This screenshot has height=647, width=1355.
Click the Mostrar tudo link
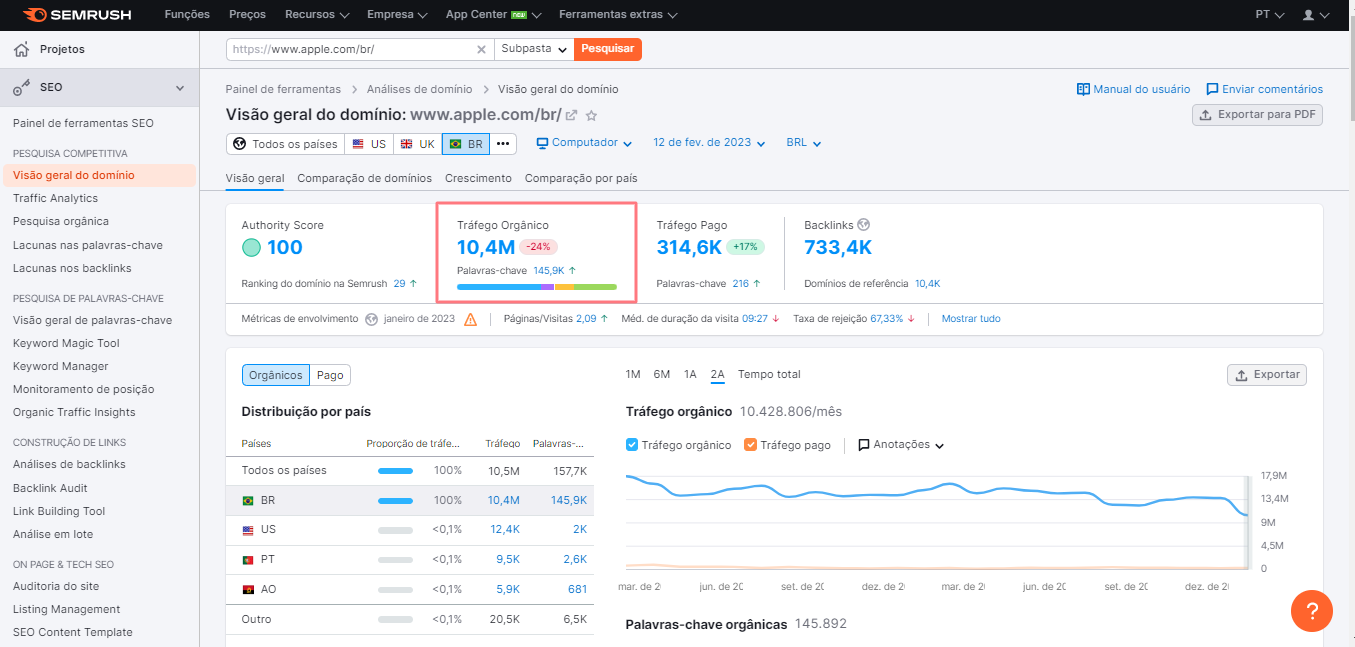click(971, 319)
